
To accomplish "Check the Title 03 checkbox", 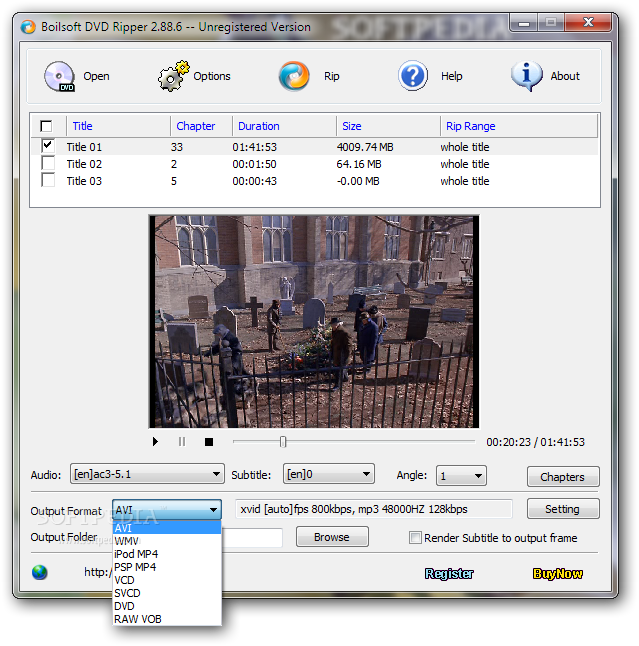I will coord(48,180).
